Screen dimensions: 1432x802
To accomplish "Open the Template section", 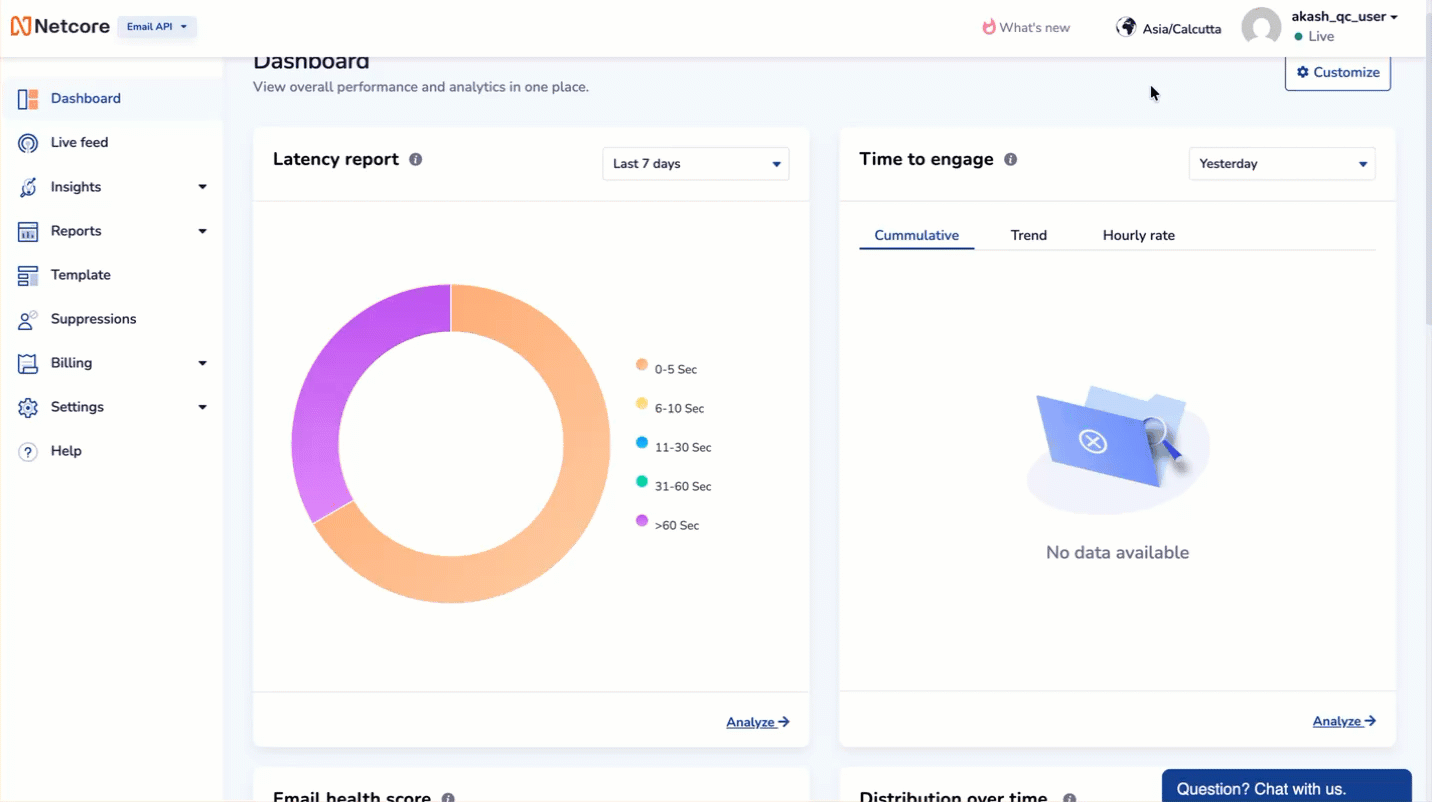I will coord(80,275).
